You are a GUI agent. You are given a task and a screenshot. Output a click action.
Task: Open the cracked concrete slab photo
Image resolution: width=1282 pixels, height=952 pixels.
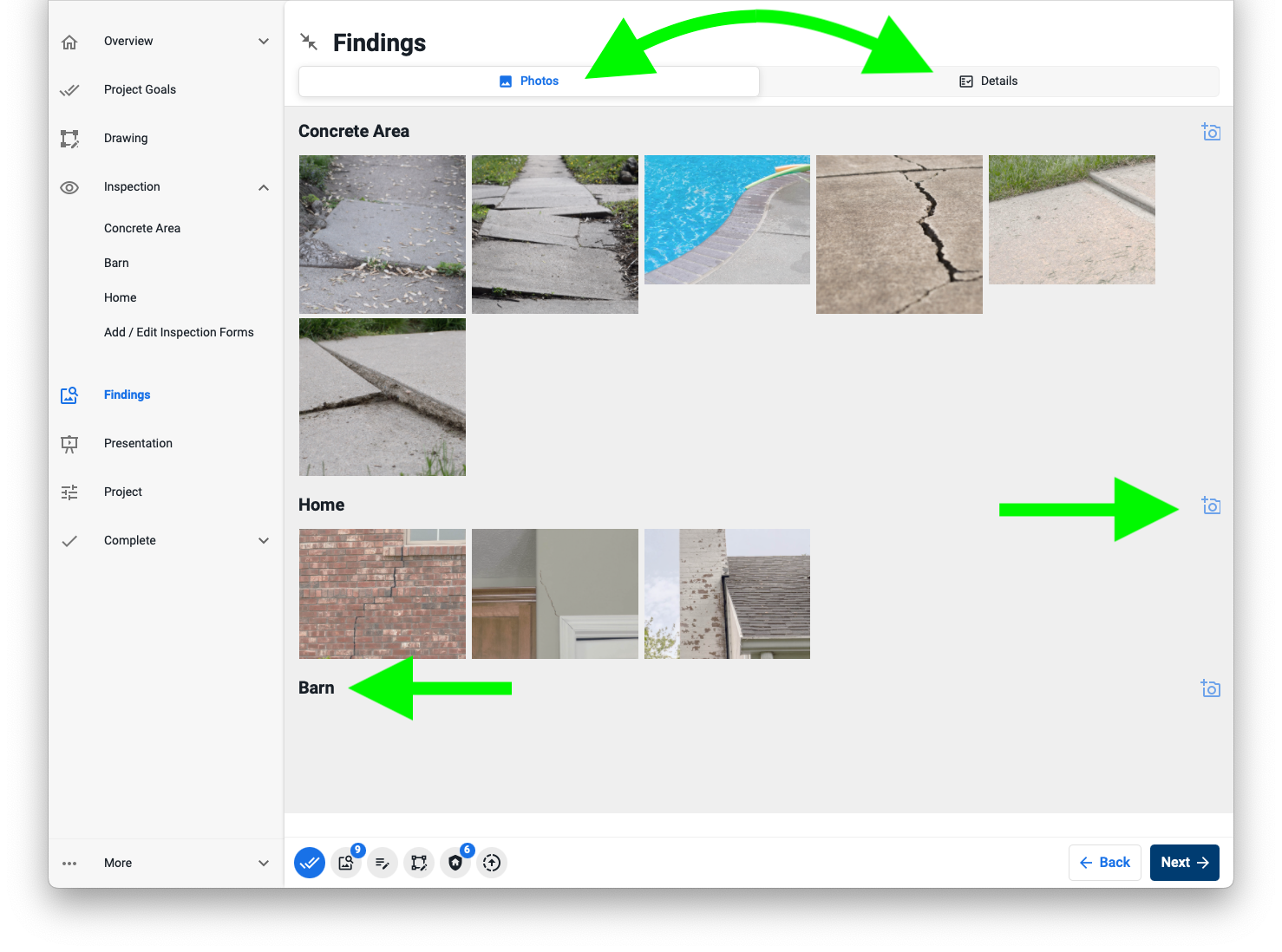coord(899,235)
